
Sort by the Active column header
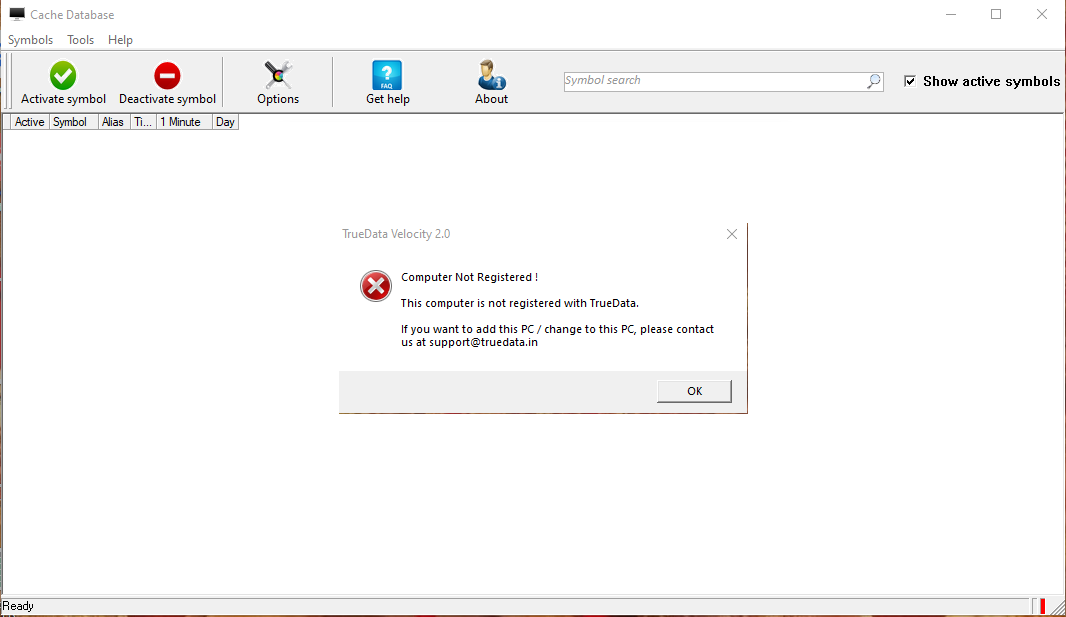[29, 122]
